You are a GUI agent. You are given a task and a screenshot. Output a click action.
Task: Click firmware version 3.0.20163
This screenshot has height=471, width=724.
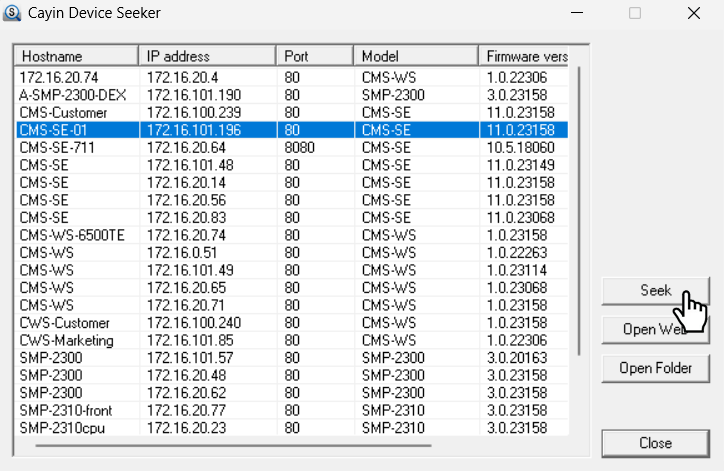pos(517,358)
